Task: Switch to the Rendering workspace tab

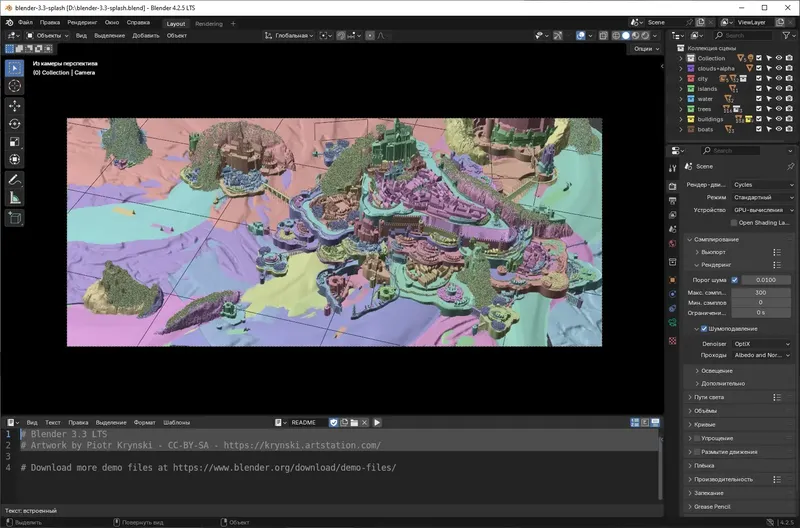Action: coord(209,23)
